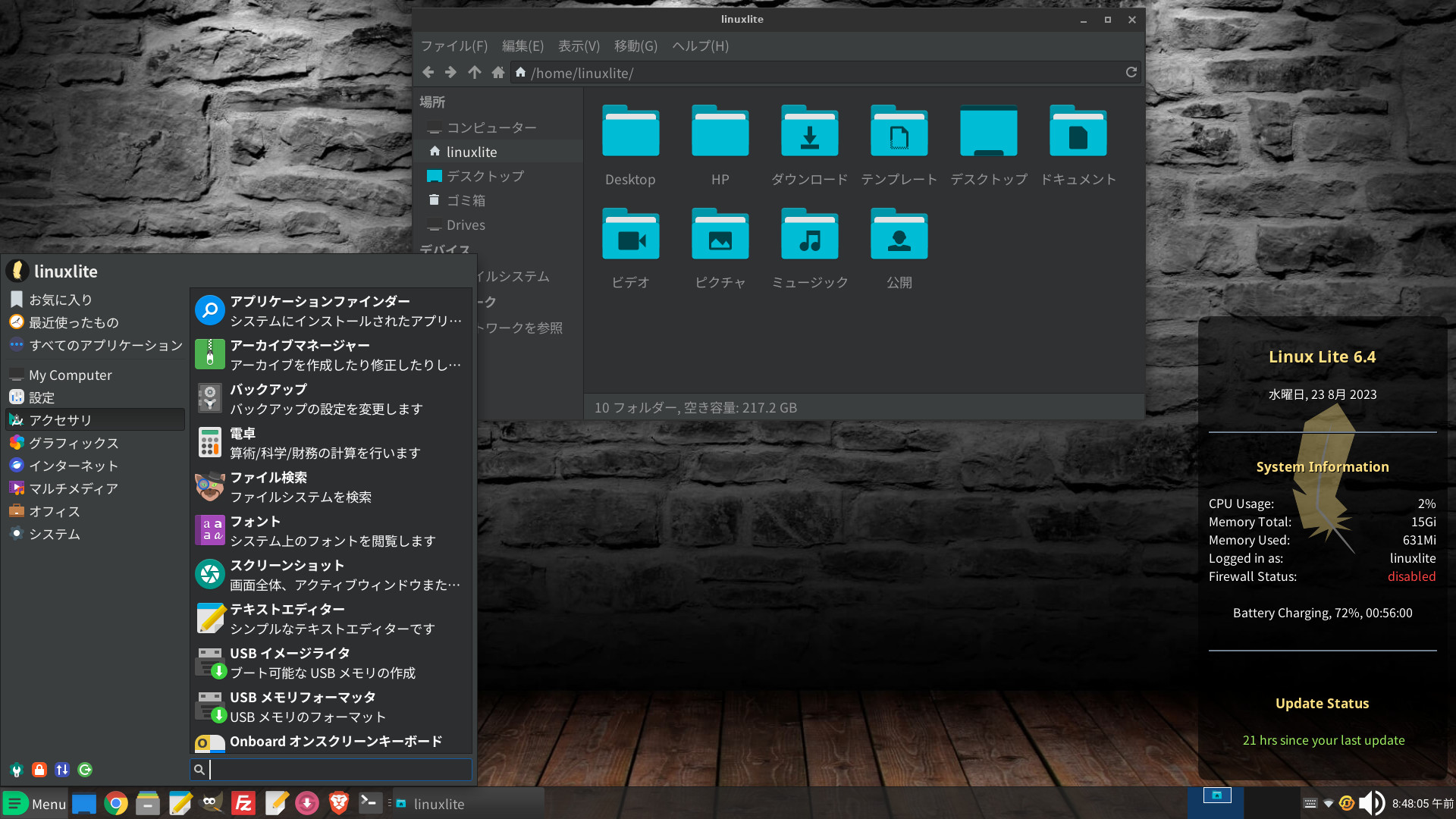1456x819 pixels.
Task: Open Text Editor (テキストエディター) from menu
Action: 331,619
